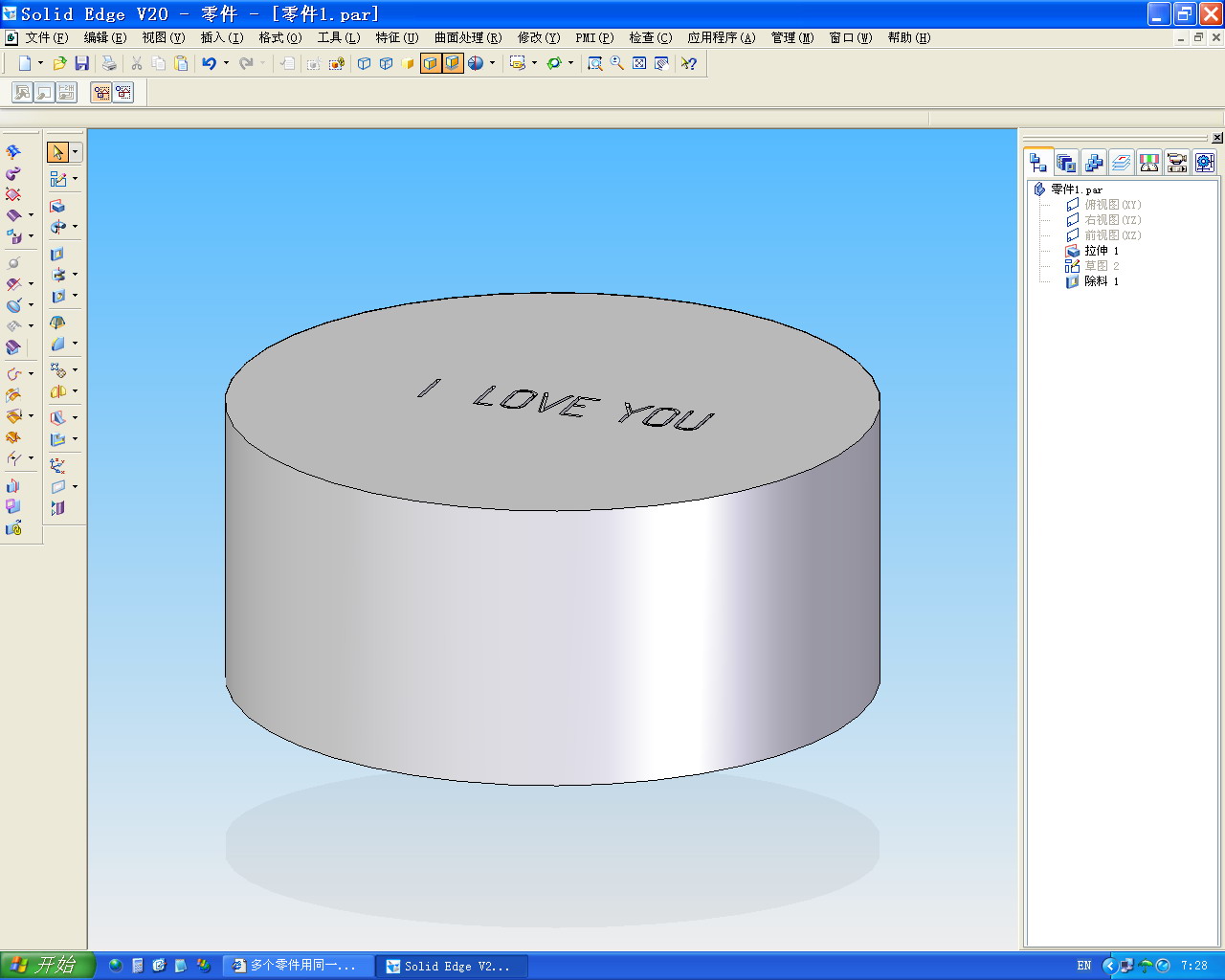This screenshot has width=1225, height=980.
Task: Open the Revolved Protrusion flyout arrow
Action: coord(75,227)
